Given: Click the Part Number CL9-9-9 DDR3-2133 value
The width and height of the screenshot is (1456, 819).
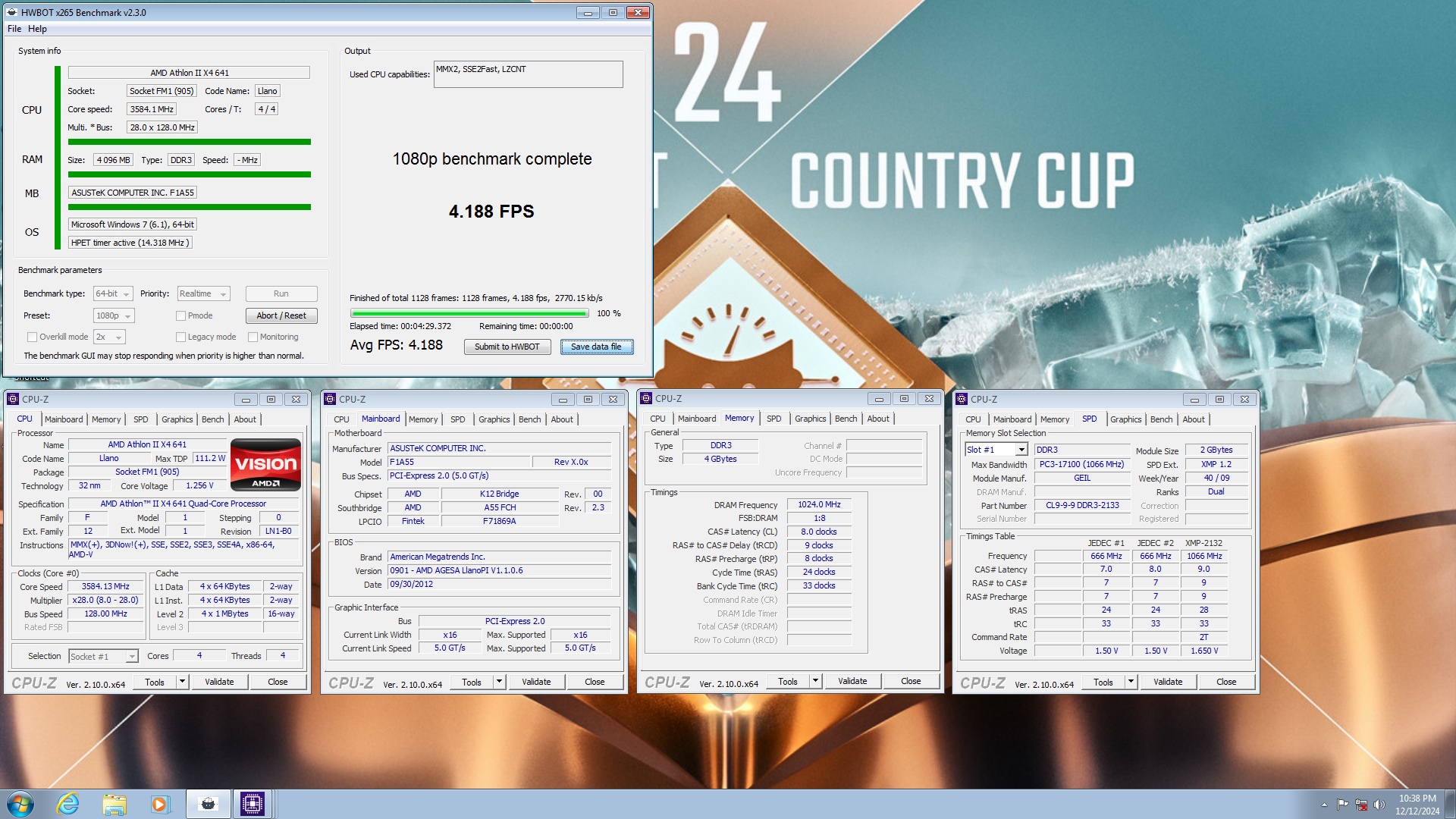Looking at the screenshot, I should pos(1082,505).
